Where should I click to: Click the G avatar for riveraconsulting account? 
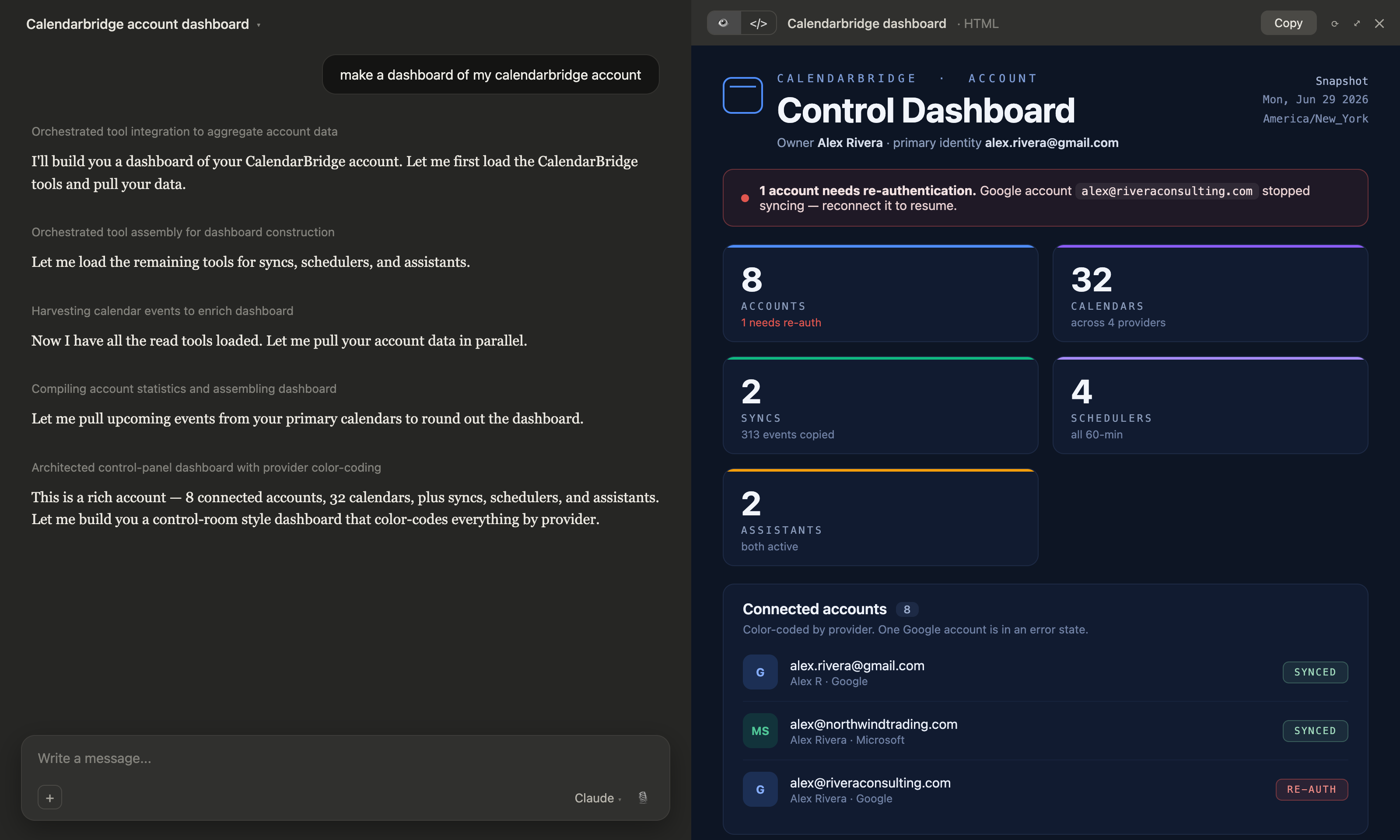pyautogui.click(x=760, y=789)
